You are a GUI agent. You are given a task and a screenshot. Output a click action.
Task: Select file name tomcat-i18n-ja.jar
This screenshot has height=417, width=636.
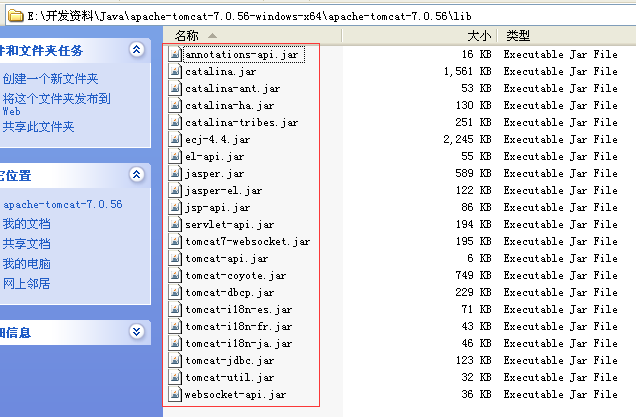point(238,344)
